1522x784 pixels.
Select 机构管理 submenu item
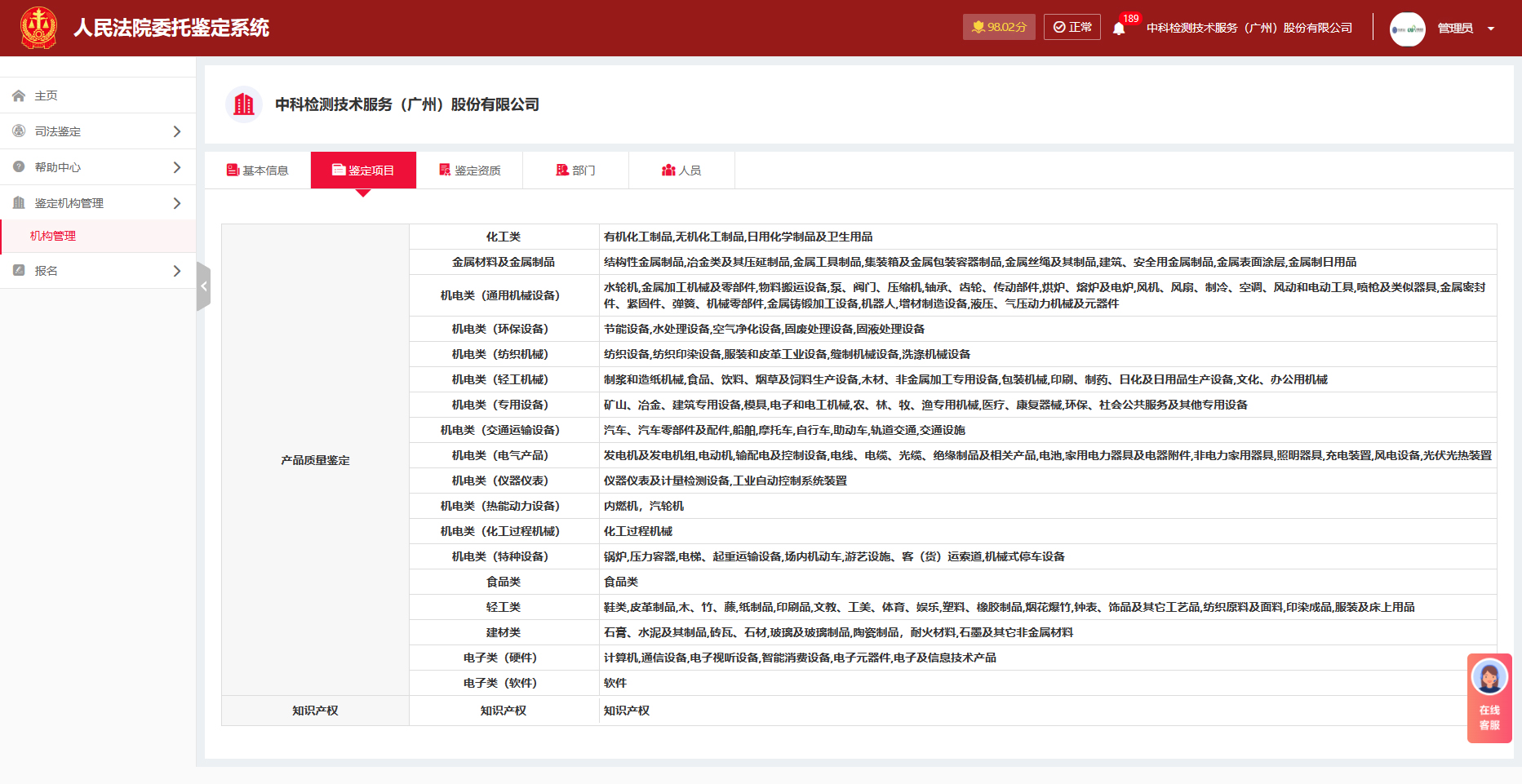pos(98,236)
